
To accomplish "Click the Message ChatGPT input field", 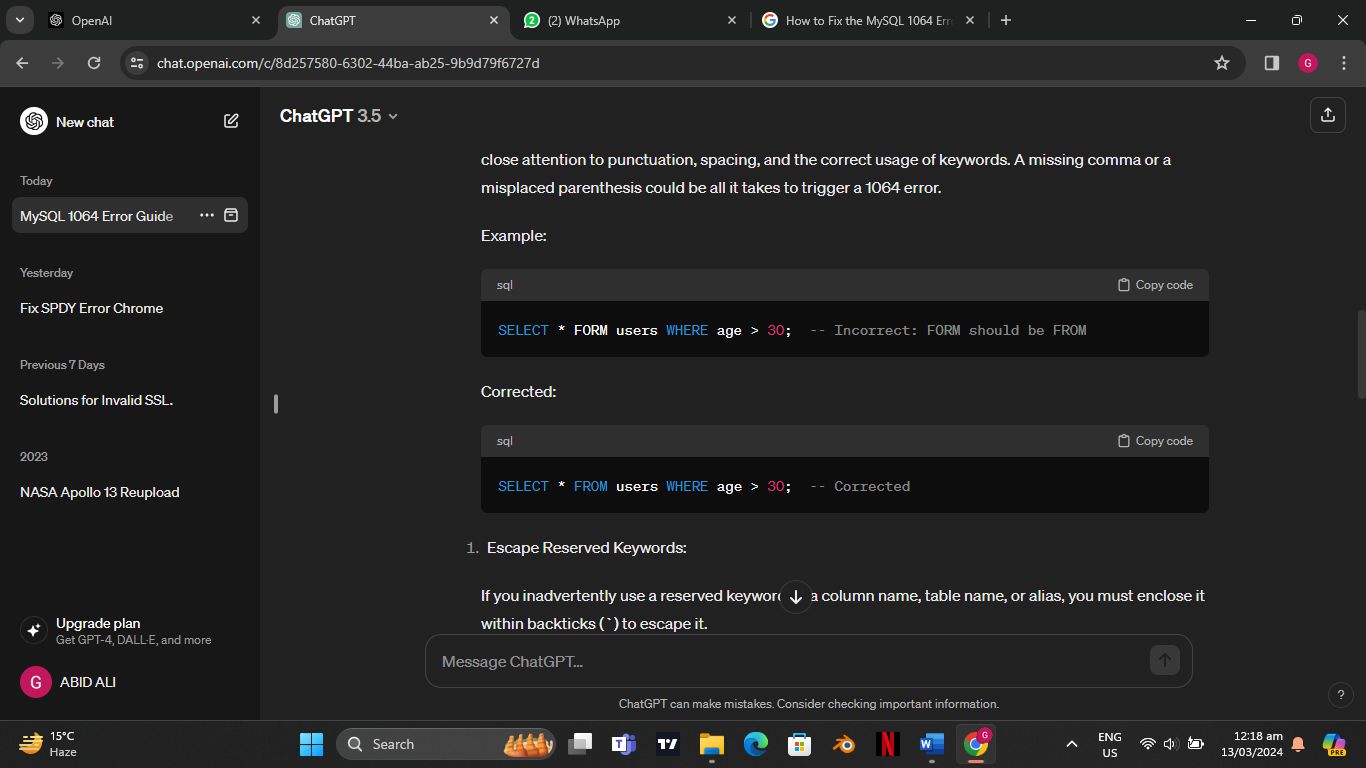I will tap(700, 660).
